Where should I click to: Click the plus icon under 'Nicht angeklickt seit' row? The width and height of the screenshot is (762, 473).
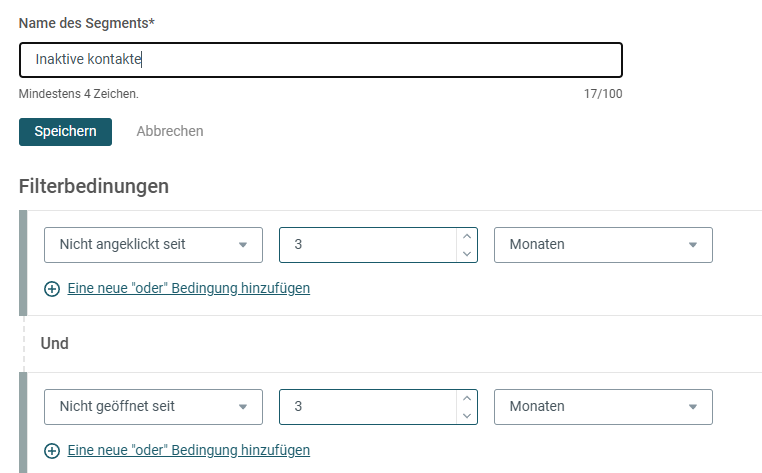52,289
